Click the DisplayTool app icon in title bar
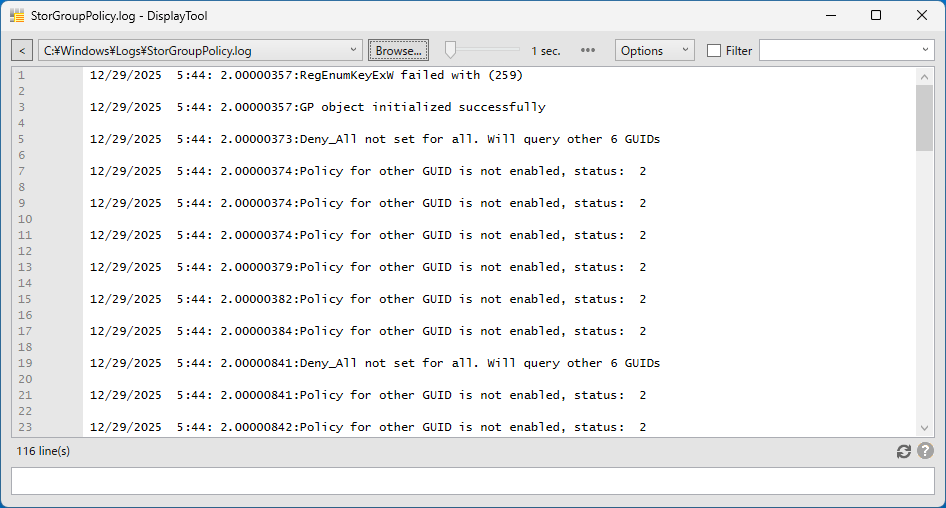This screenshot has height=508, width=946. [17, 16]
